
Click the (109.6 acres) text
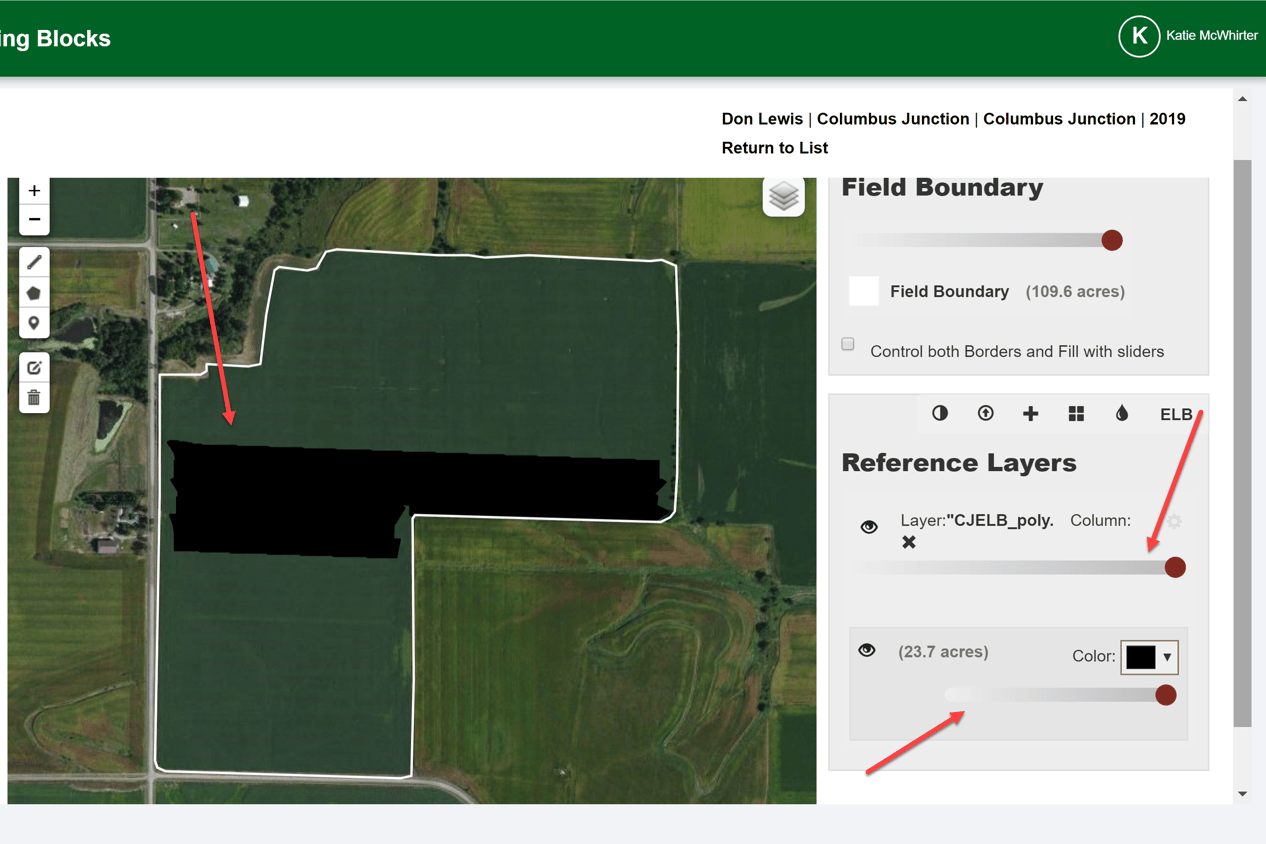coord(1075,292)
